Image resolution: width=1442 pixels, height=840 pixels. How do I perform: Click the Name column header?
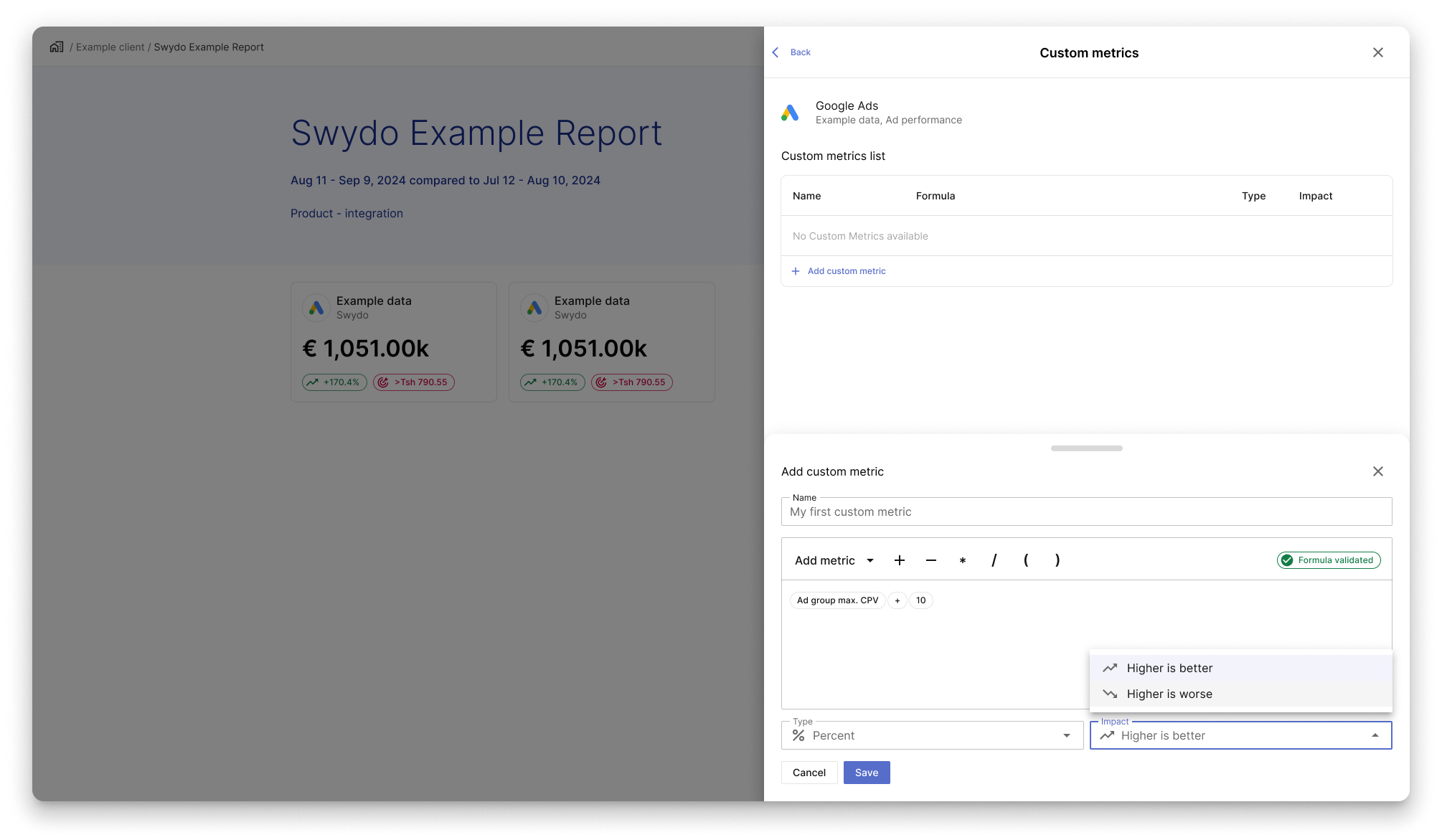(806, 196)
